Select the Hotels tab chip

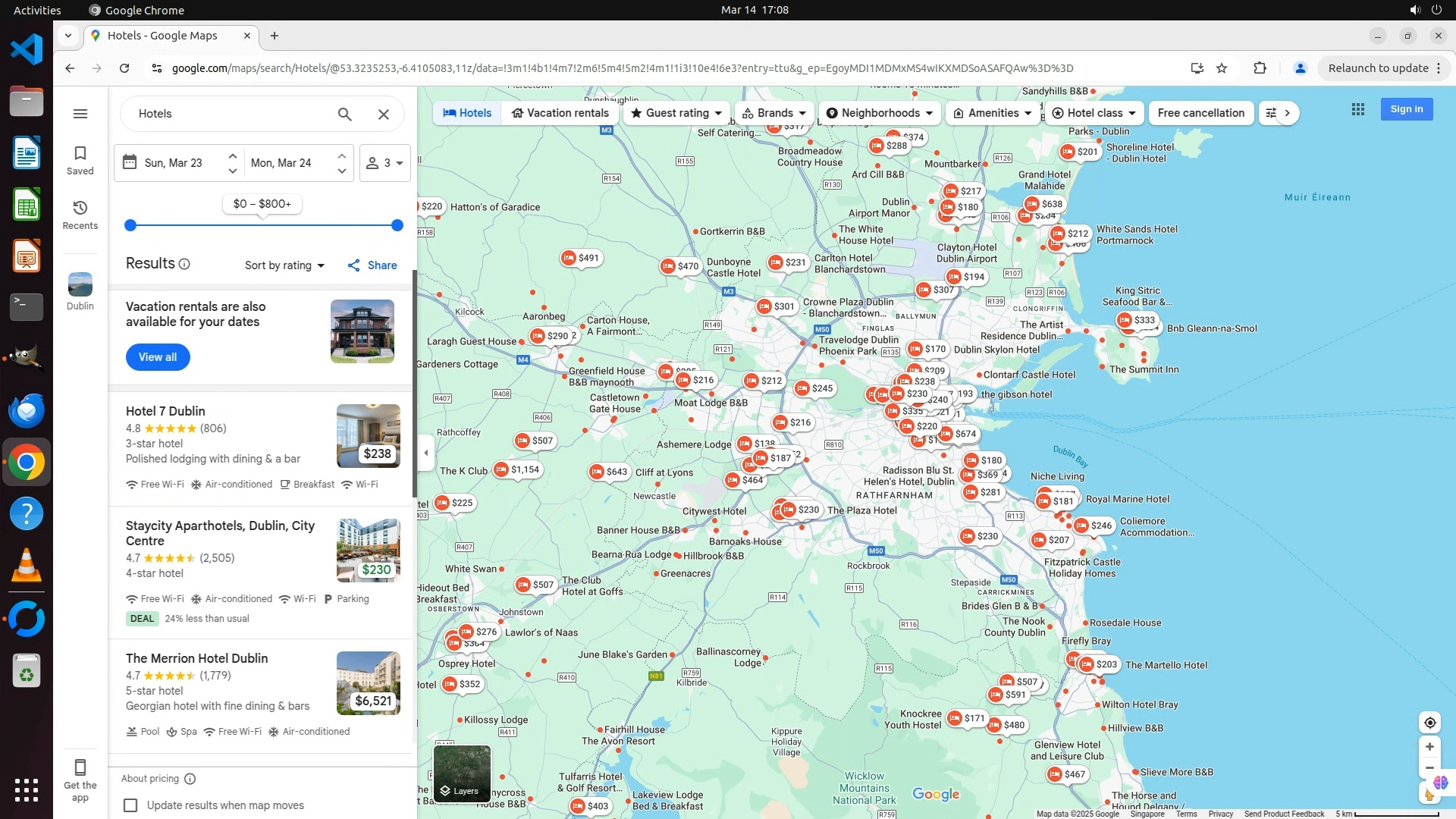[x=467, y=113]
